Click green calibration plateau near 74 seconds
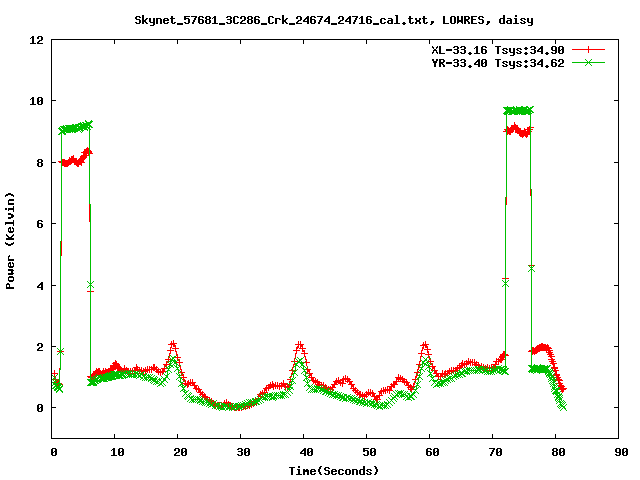The width and height of the screenshot is (640, 480). tap(518, 111)
